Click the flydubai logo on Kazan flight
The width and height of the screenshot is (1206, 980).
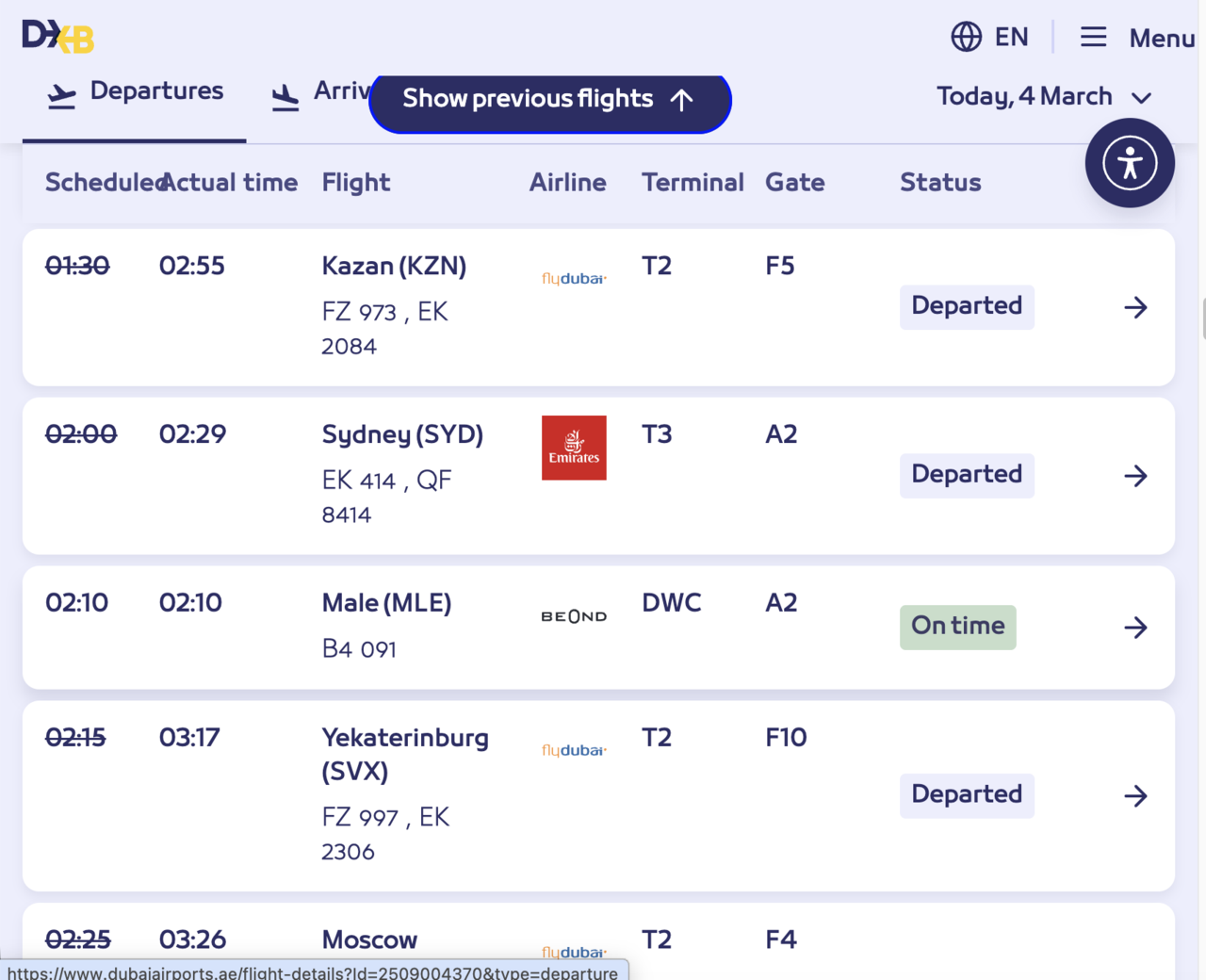point(574,278)
